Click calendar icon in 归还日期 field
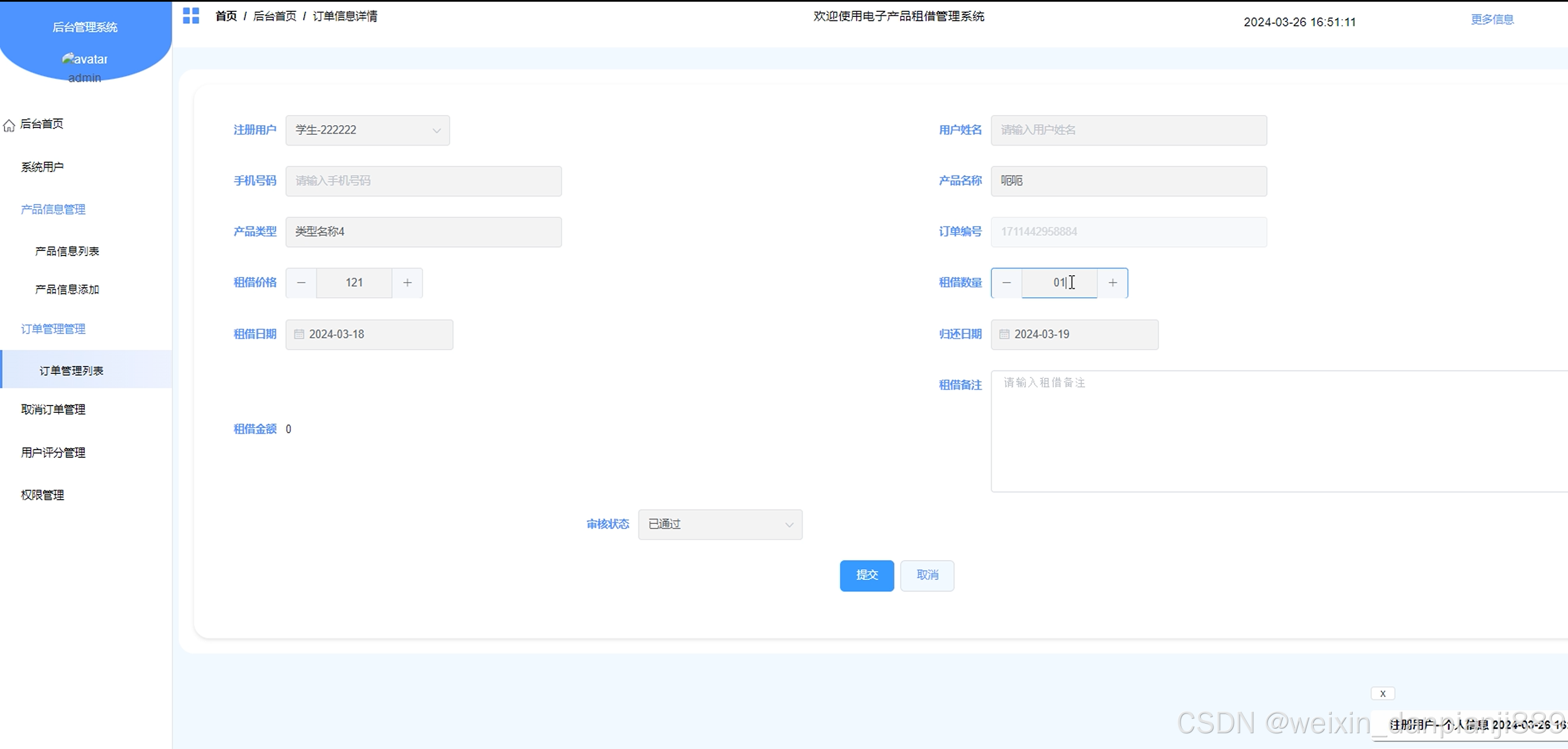This screenshot has width=1568, height=749. coord(1005,334)
